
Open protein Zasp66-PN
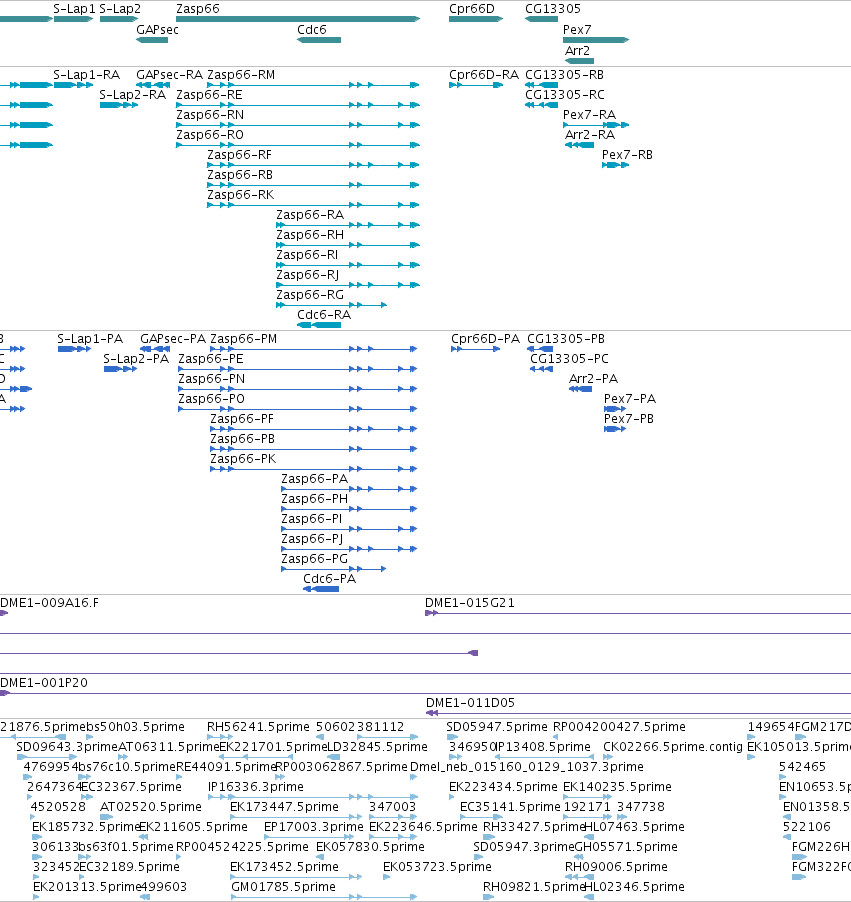coord(211,379)
